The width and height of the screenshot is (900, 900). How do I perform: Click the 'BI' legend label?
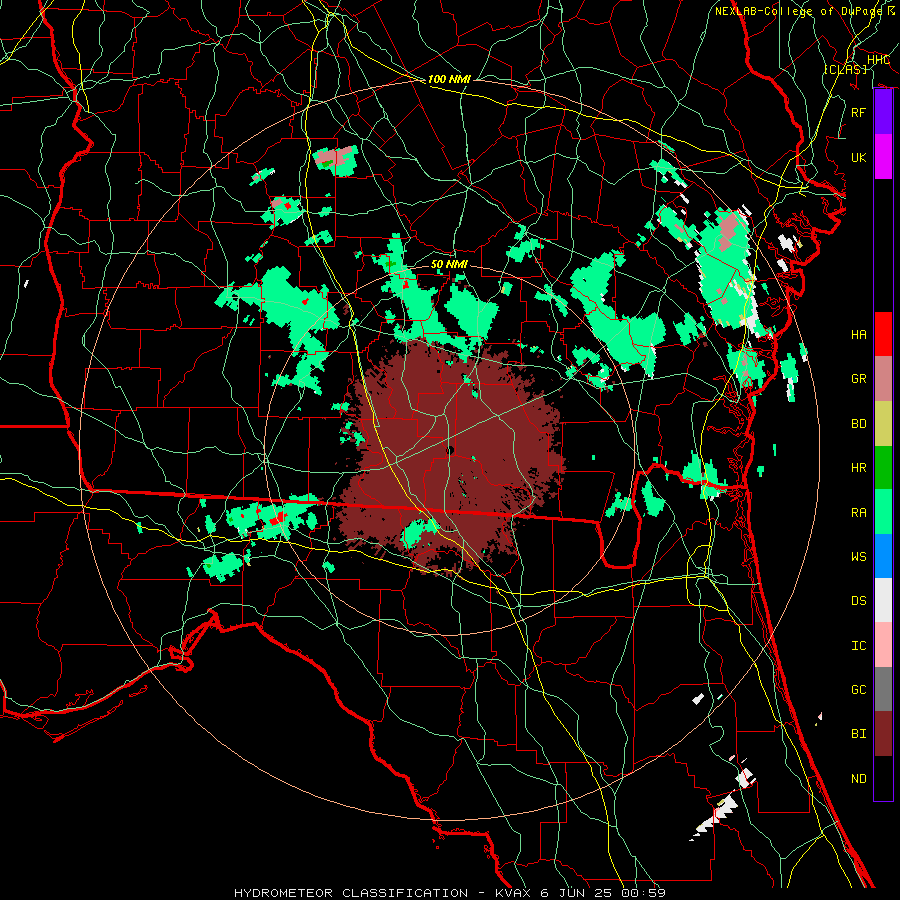tap(859, 734)
